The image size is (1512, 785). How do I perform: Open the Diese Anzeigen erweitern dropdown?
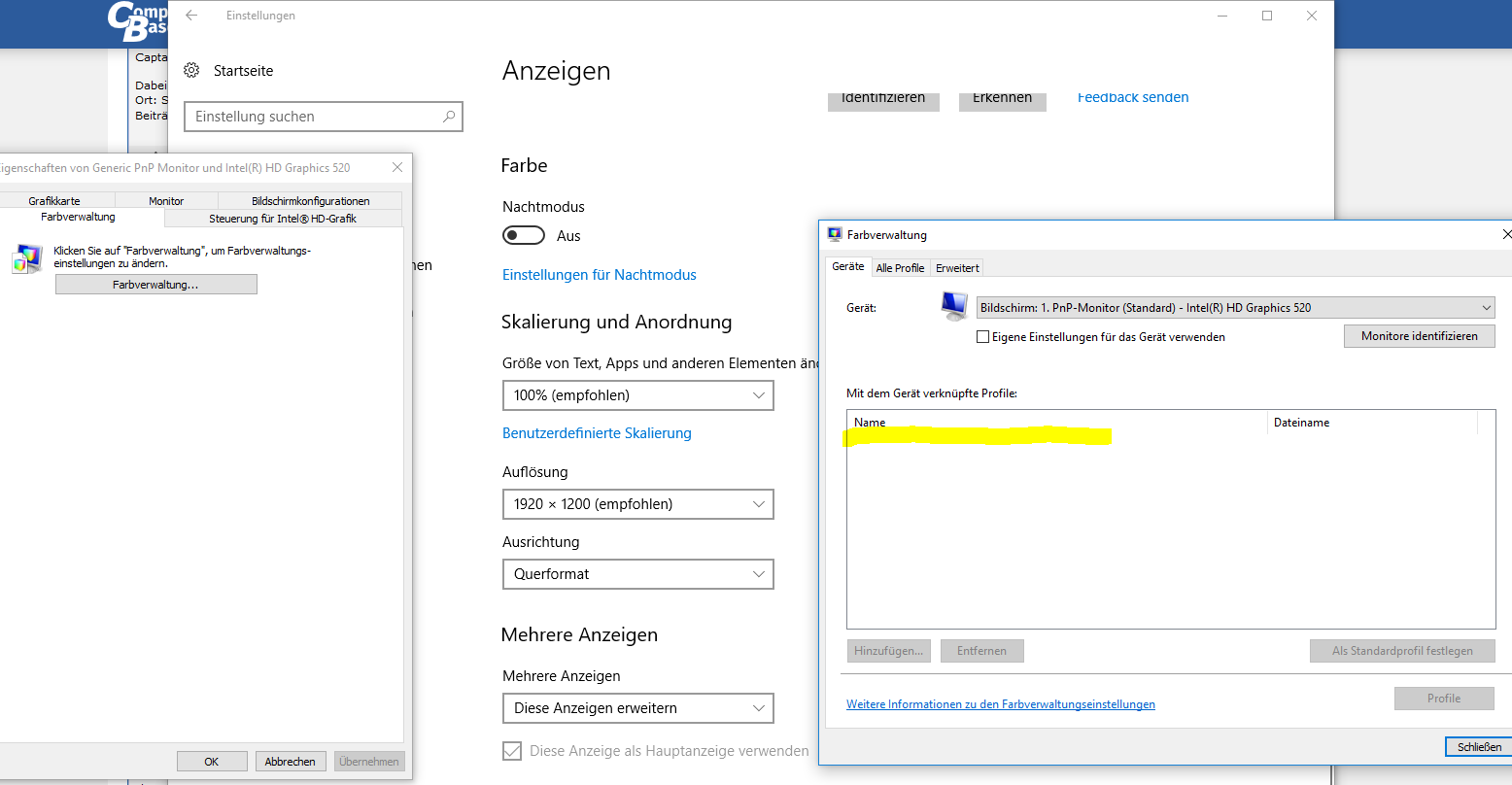pyautogui.click(x=637, y=708)
